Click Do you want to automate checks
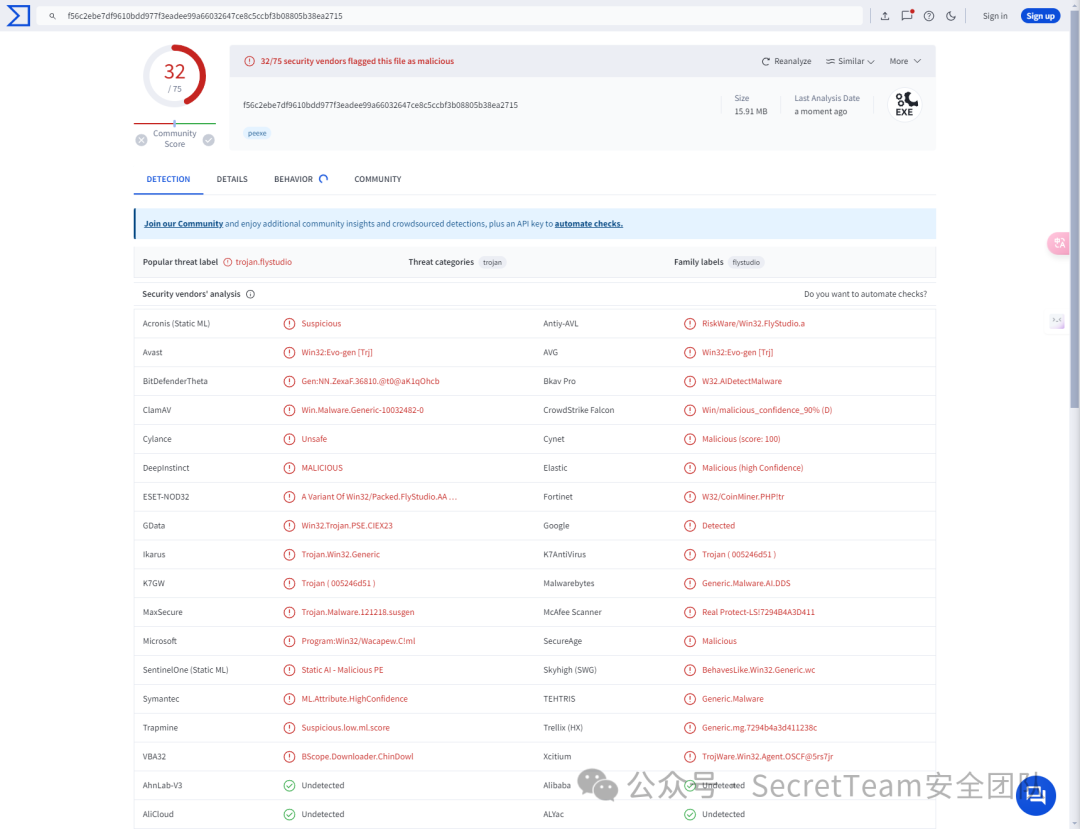Viewport: 1080px width, 829px height. [x=865, y=294]
